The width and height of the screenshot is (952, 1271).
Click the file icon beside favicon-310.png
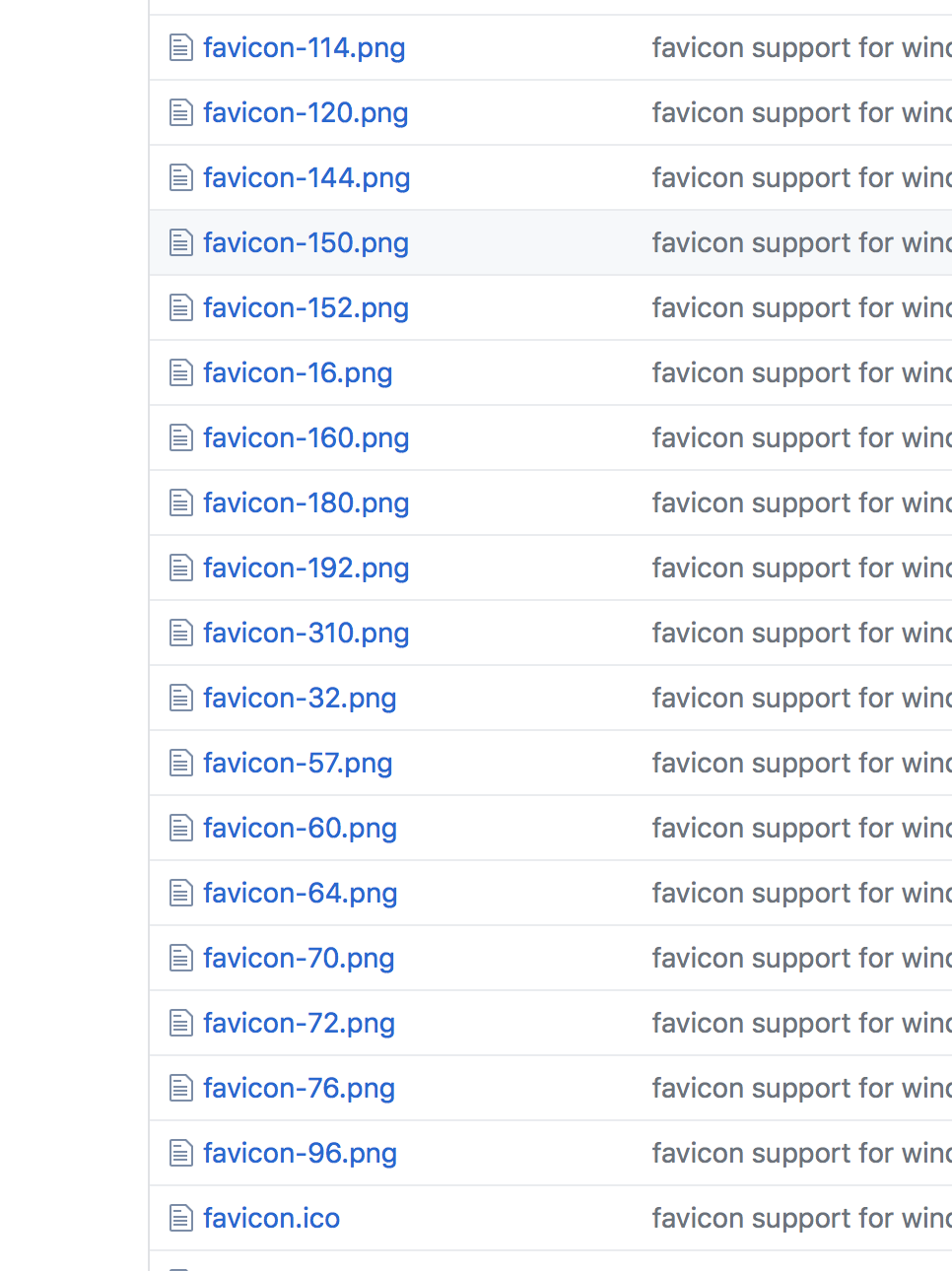[x=181, y=633]
